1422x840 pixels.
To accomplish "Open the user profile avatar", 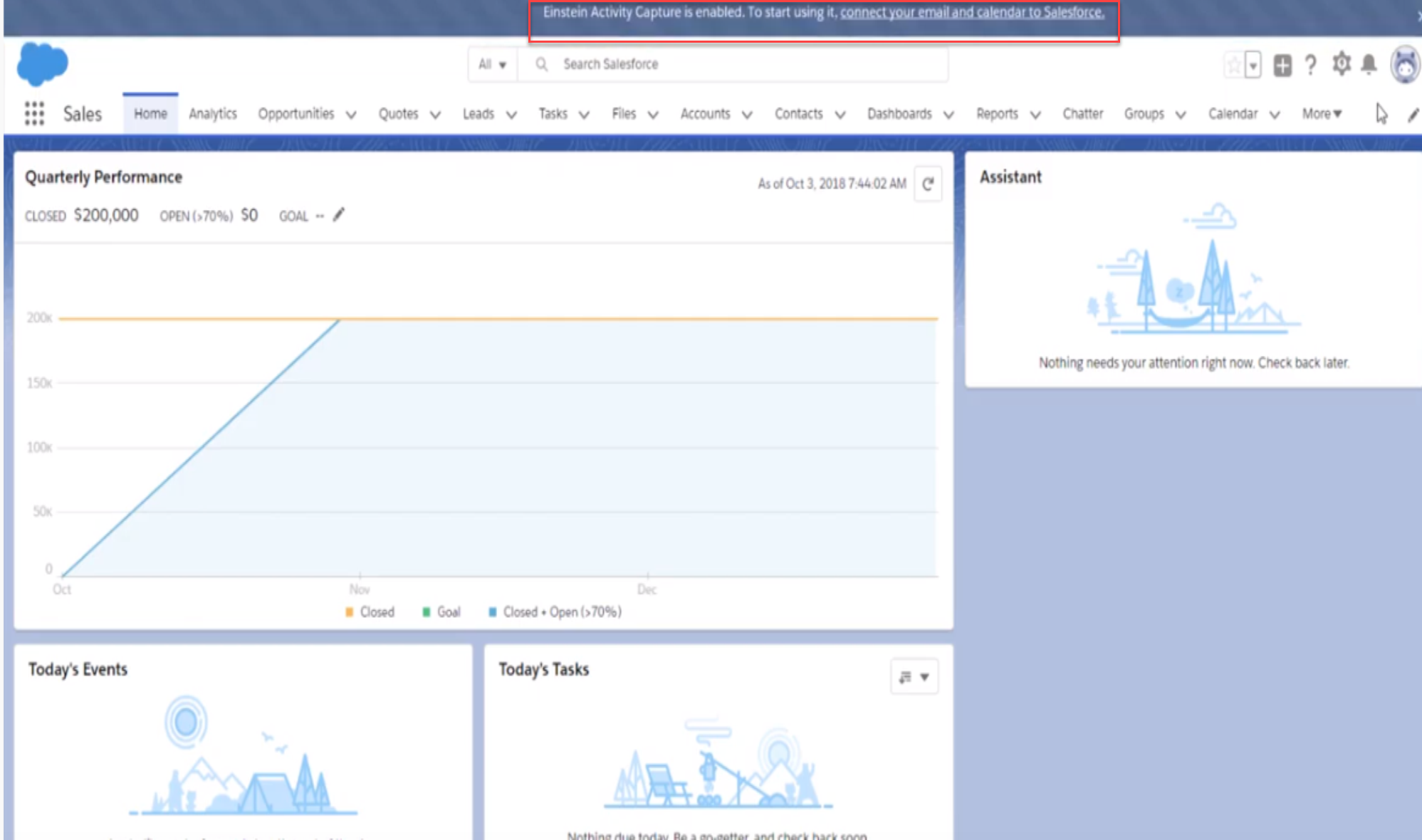I will pos(1404,65).
